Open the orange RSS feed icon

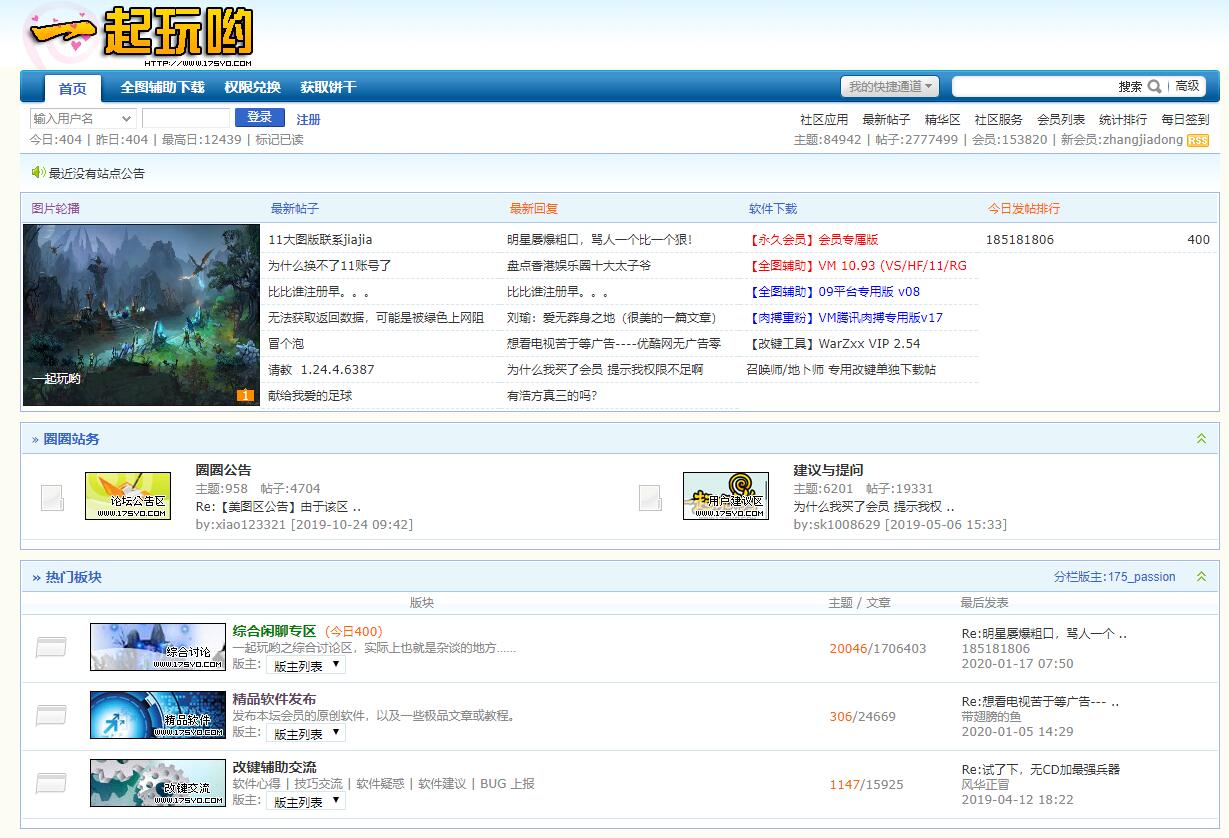[1197, 141]
